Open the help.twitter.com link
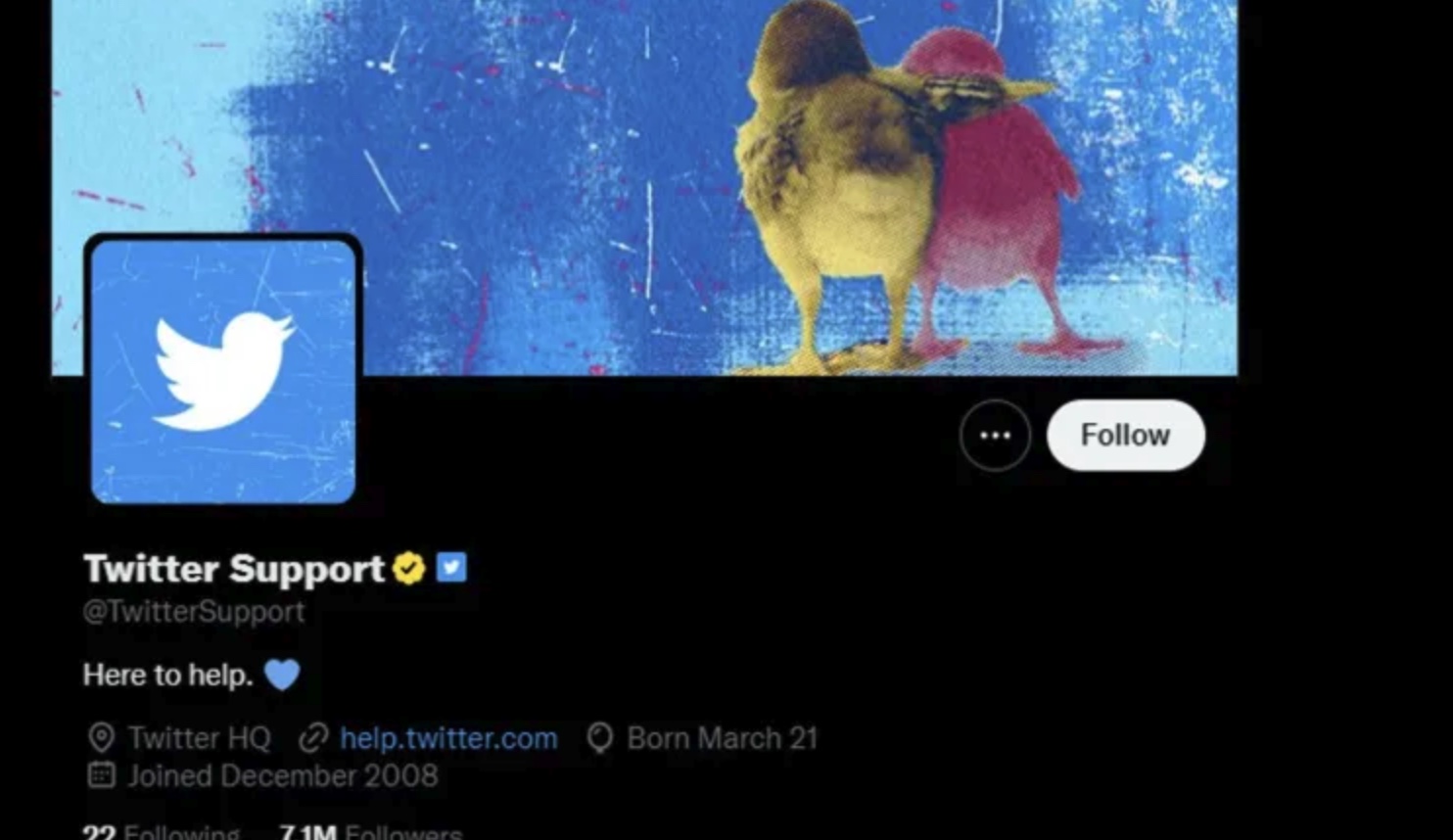Image resolution: width=1453 pixels, height=840 pixels. pos(448,738)
